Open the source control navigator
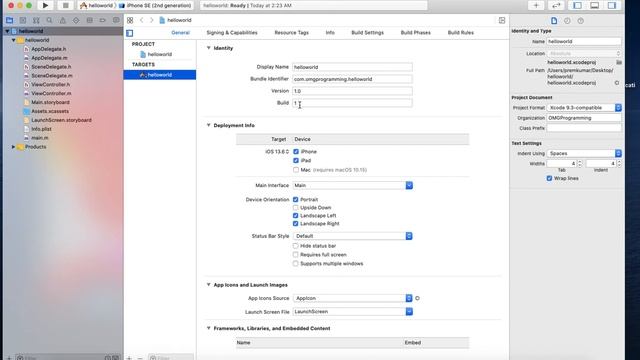The image size is (640, 360). (x=23, y=20)
